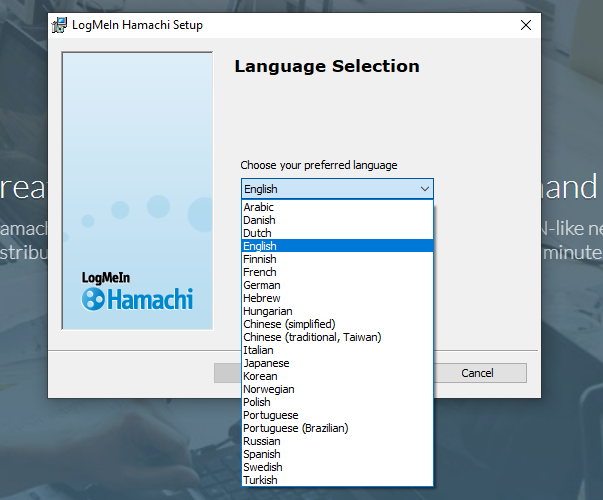Choose Japanese in the dropdown

coord(337,363)
